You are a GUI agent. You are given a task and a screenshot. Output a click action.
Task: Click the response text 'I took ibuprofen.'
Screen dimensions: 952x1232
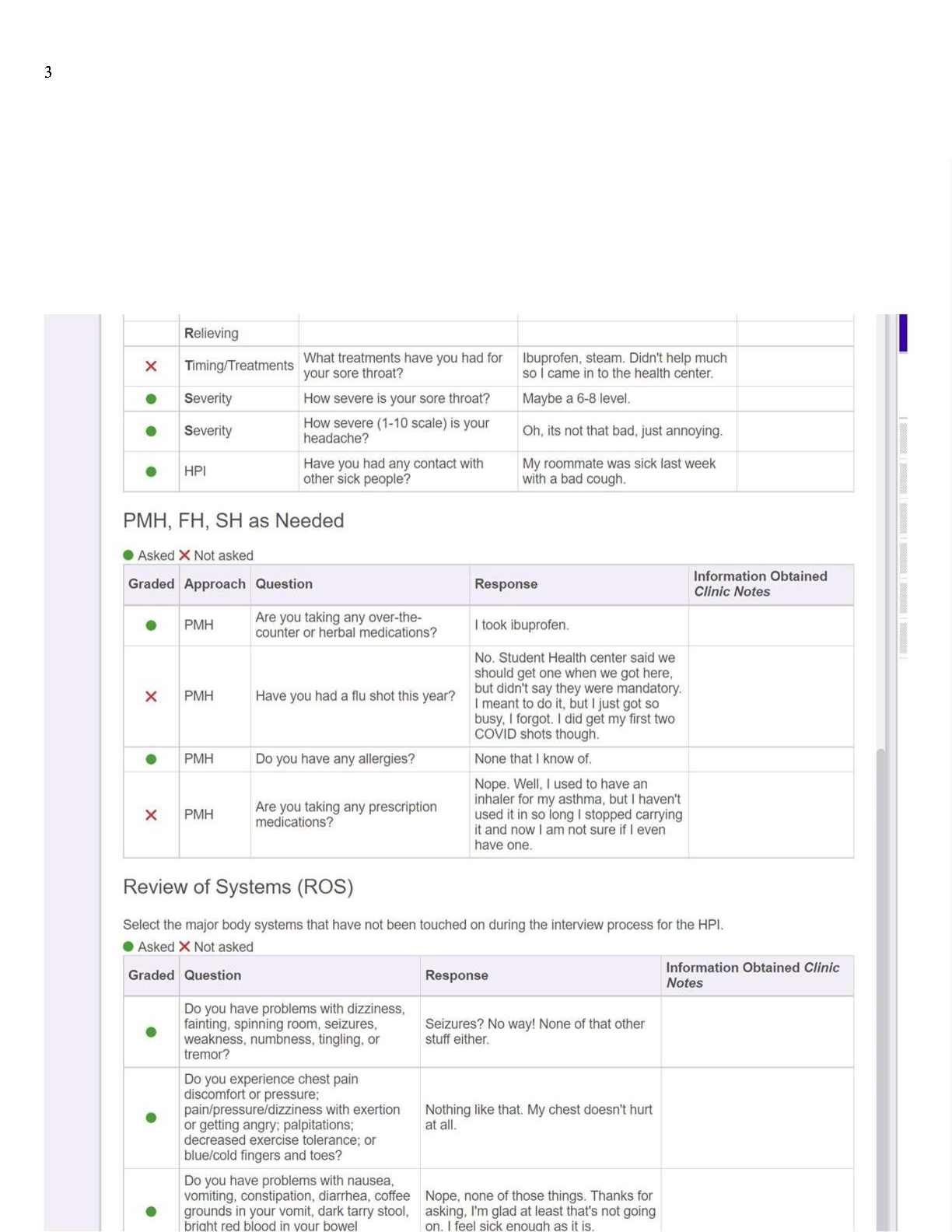[522, 625]
